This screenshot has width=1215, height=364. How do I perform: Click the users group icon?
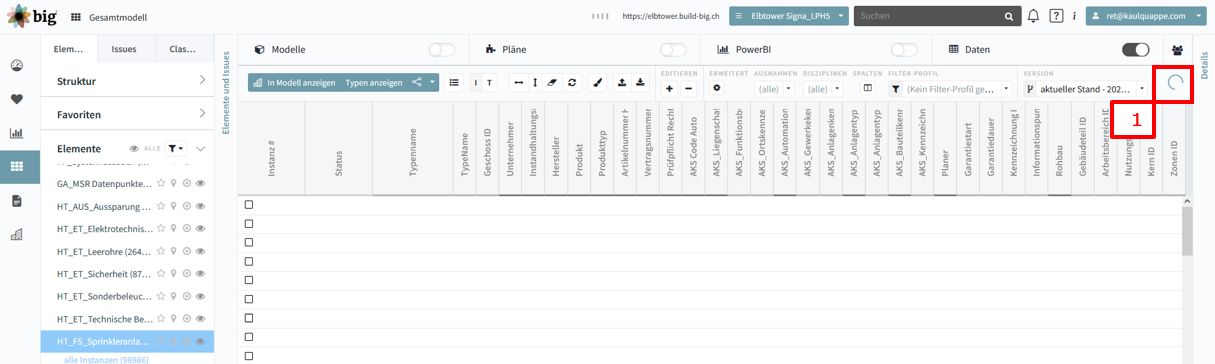[1177, 50]
